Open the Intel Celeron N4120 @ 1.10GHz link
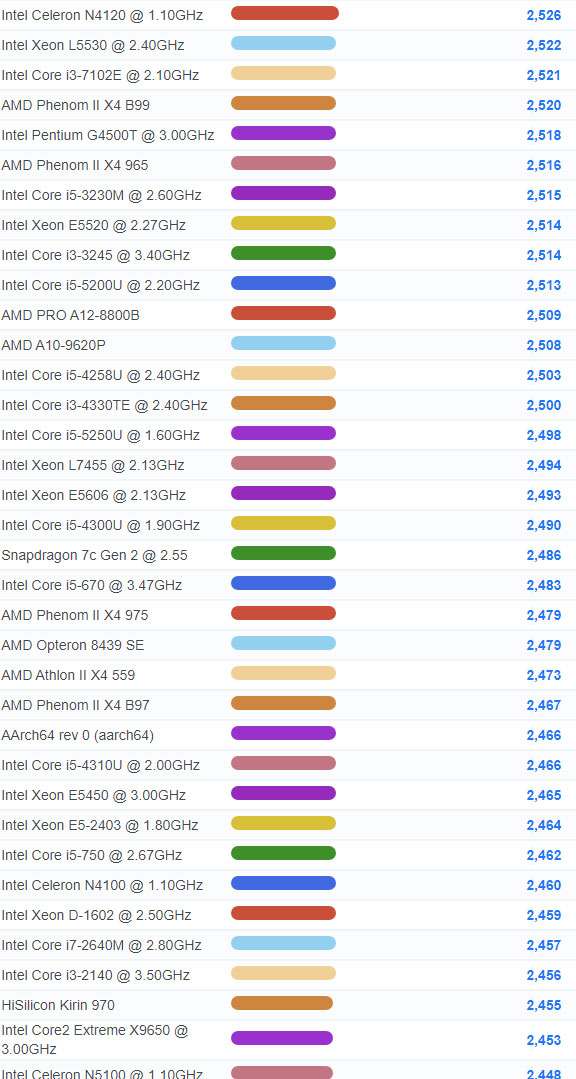The width and height of the screenshot is (576, 1079). click(102, 15)
